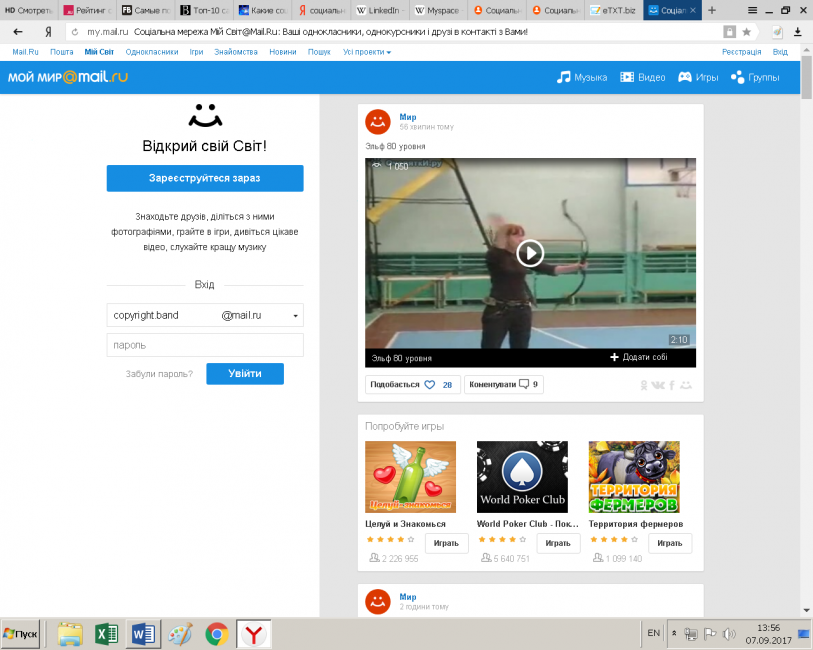Share post to Мой Мир smiley icon
This screenshot has height=650, width=813.
pos(686,385)
